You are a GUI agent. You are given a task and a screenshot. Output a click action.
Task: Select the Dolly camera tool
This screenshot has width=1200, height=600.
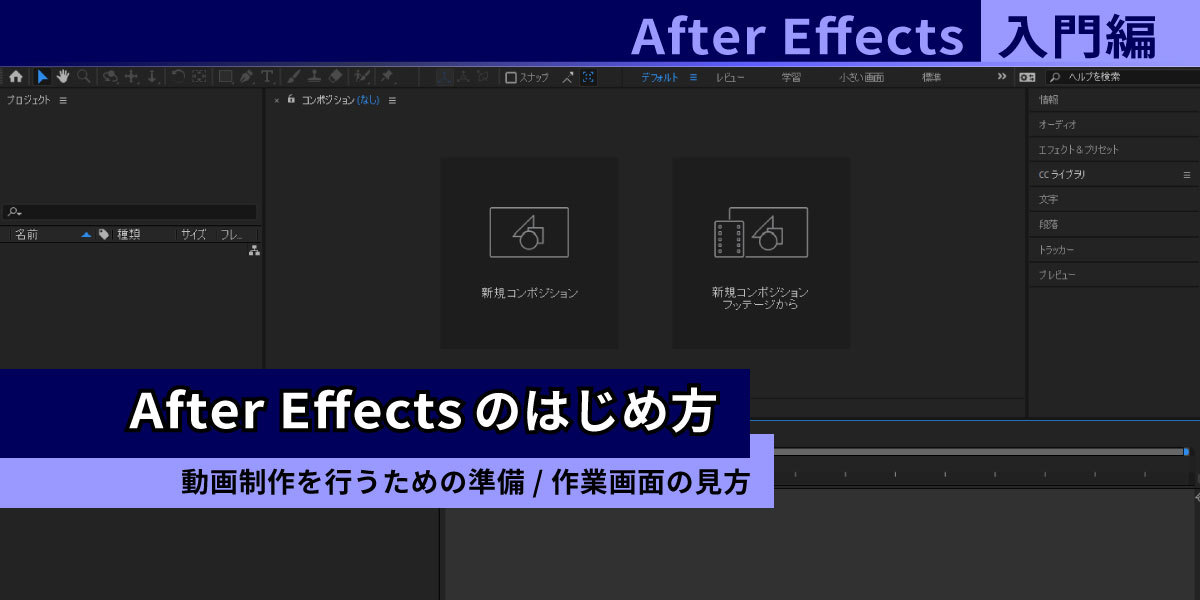pyautogui.click(x=152, y=76)
